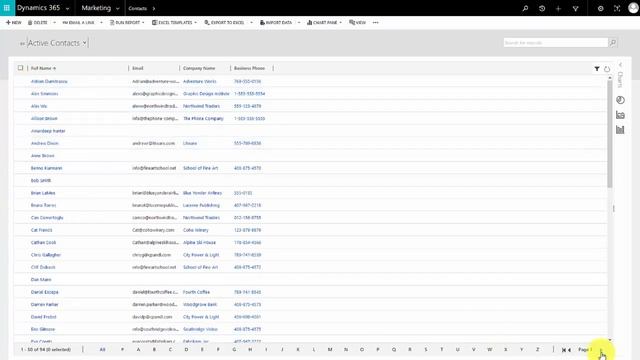Viewport: 640px width, 360px height.
Task: Open the Andrew Dixon contact
Action: click(x=44, y=143)
